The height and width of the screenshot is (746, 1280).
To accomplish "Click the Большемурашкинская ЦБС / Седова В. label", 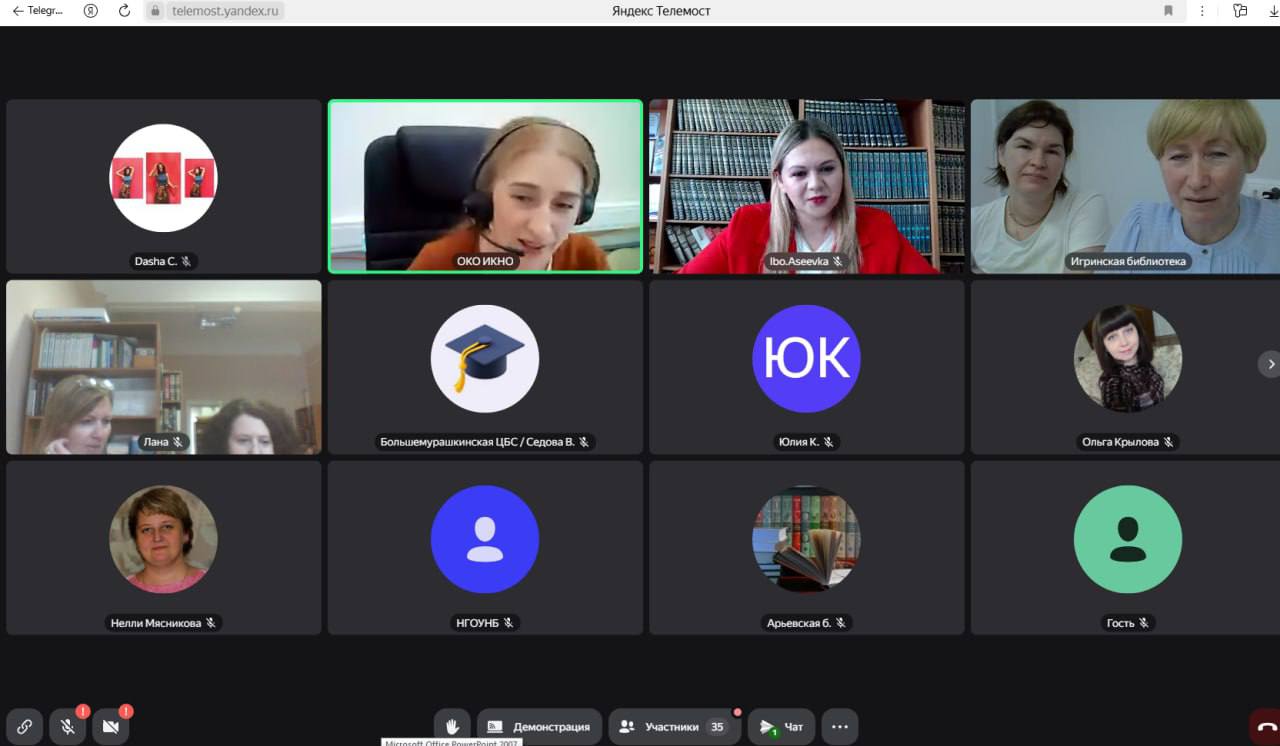I will (x=485, y=442).
